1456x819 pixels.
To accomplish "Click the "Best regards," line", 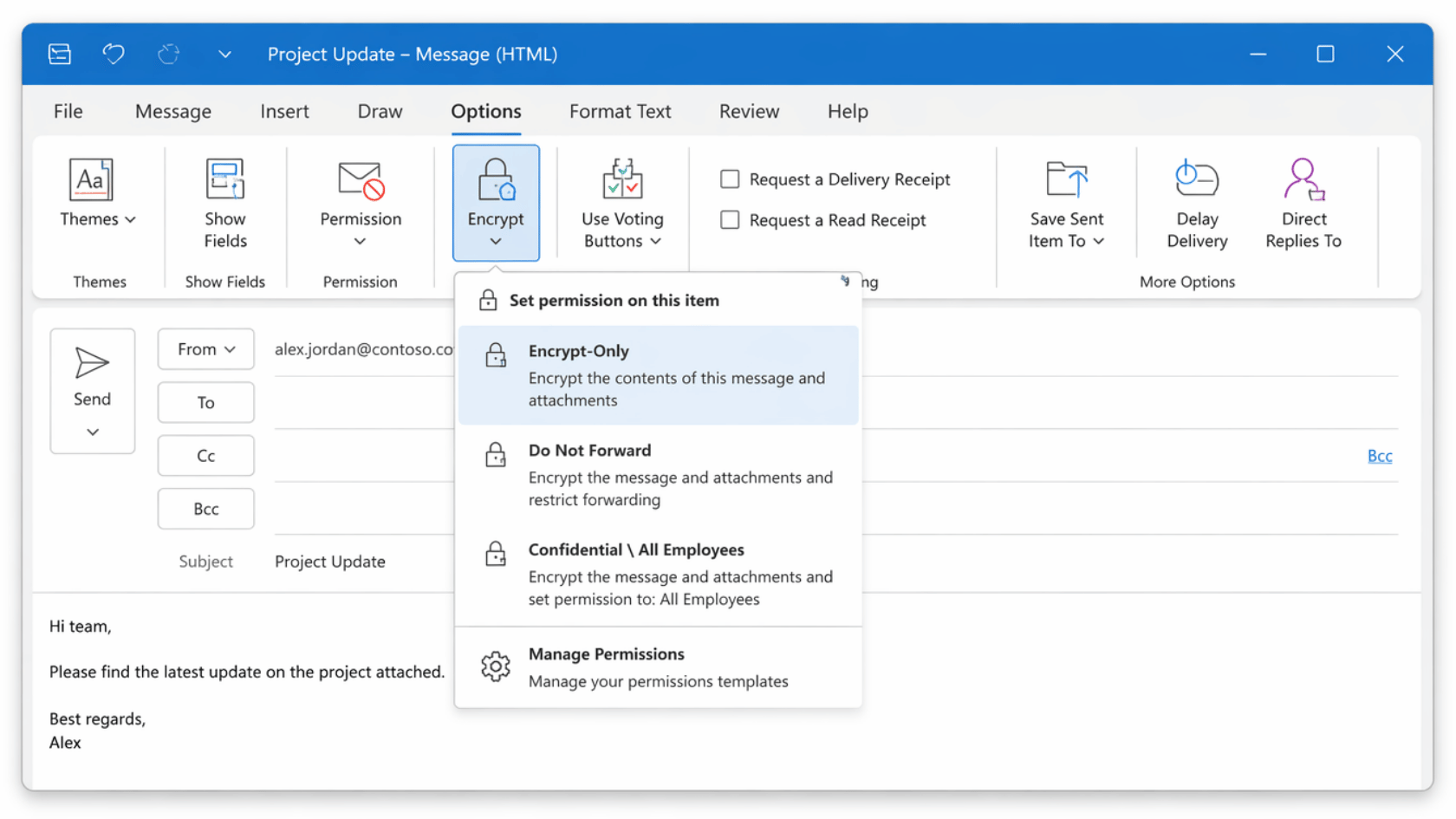I will [97, 718].
